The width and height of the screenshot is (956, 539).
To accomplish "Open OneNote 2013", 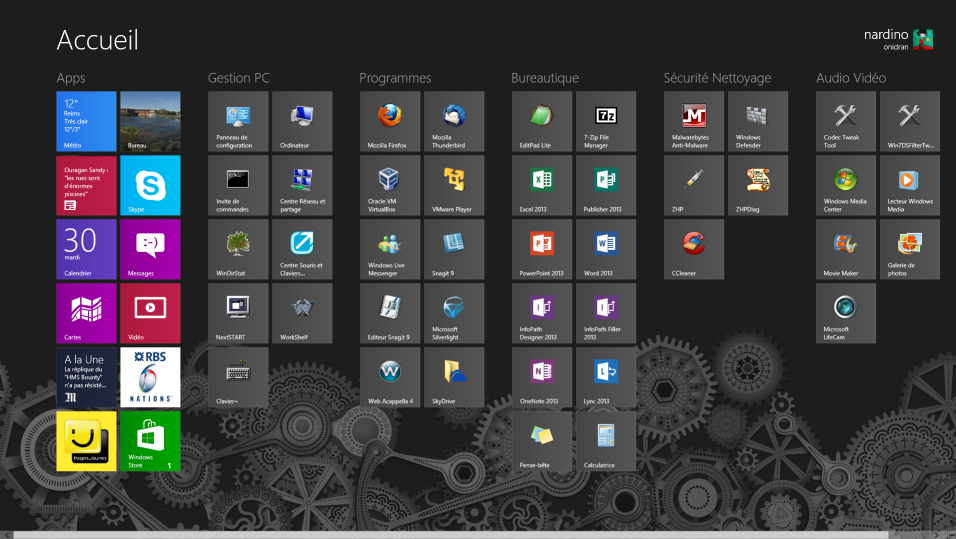I will pyautogui.click(x=542, y=377).
